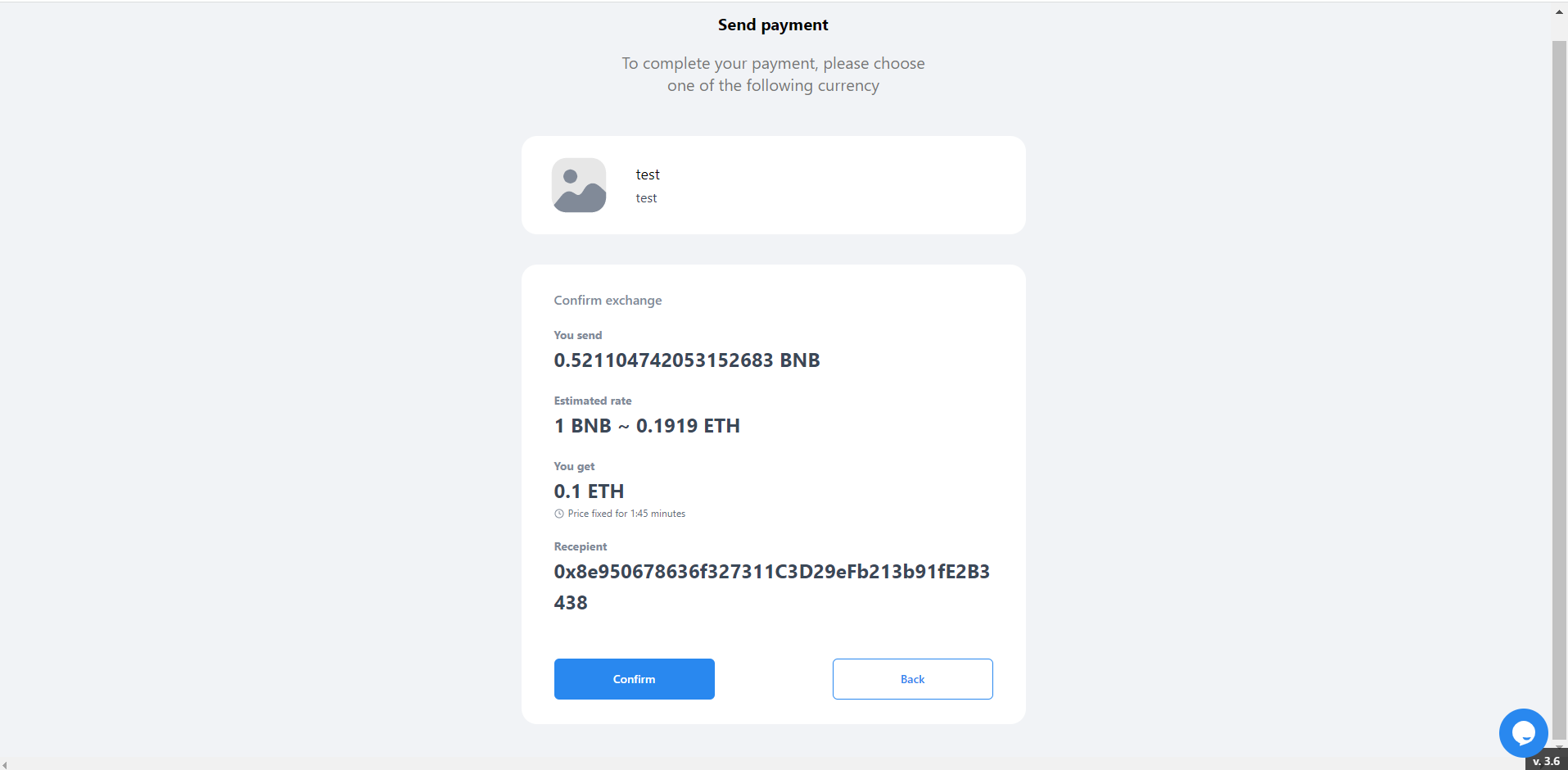
Task: Click the merchant image placeholder icon
Action: pyautogui.click(x=579, y=185)
